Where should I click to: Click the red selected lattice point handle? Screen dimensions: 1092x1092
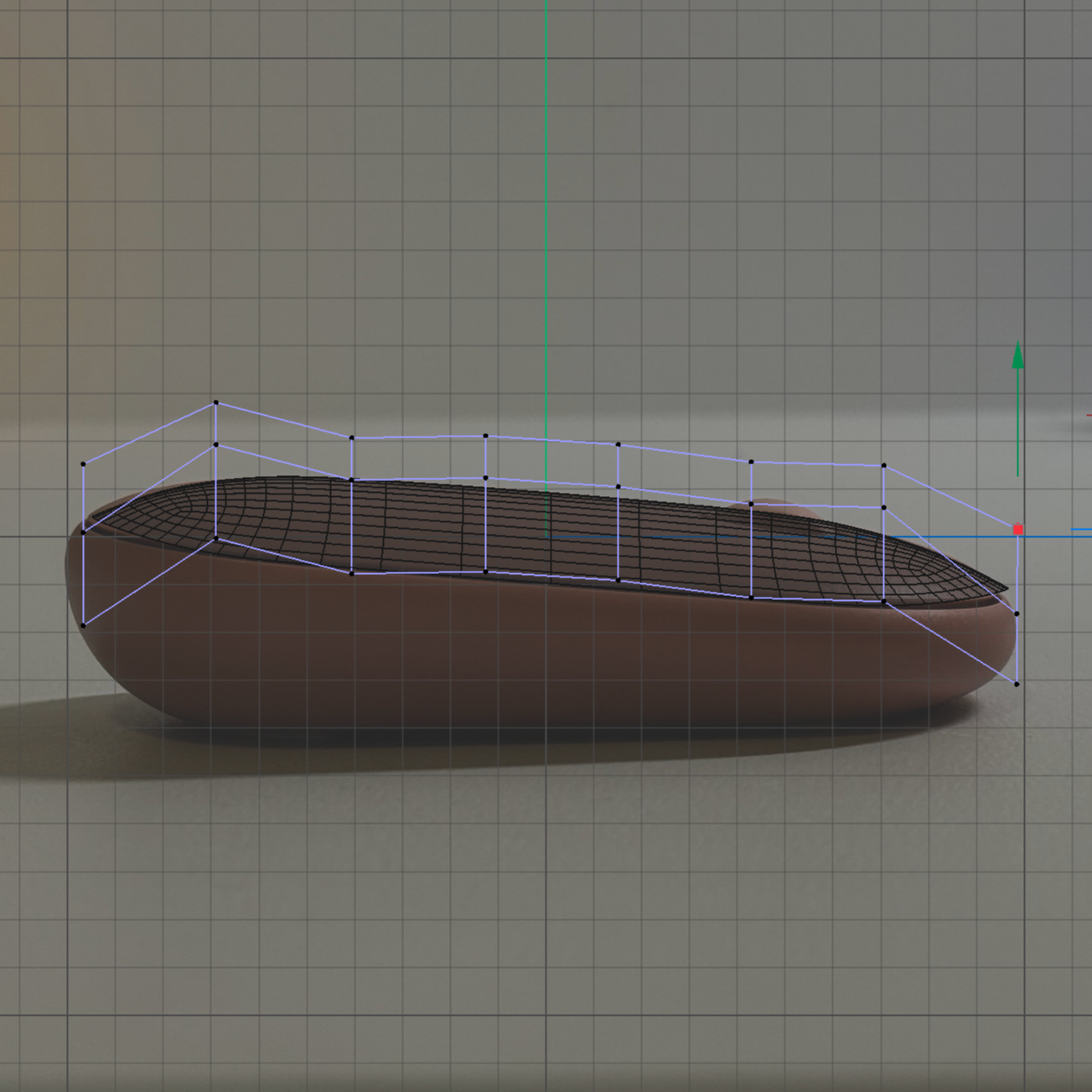[1018, 530]
